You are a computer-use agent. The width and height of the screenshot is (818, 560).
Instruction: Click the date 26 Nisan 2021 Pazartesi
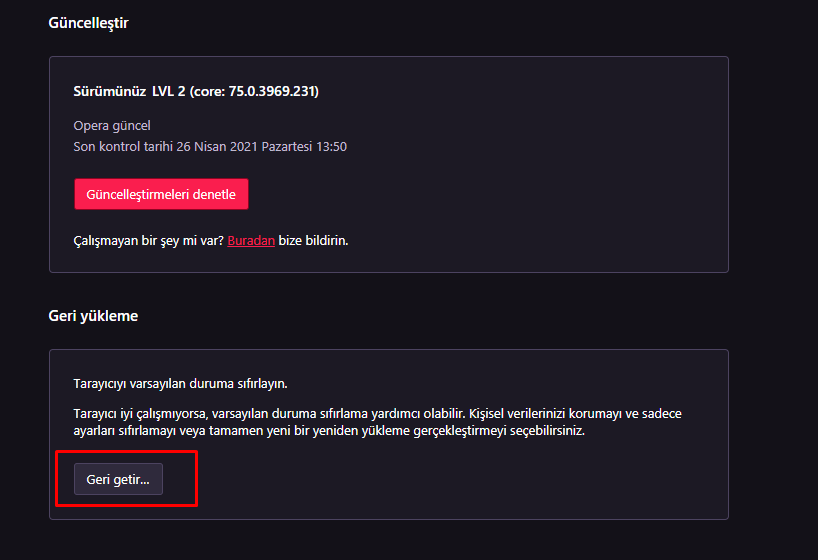click(243, 146)
